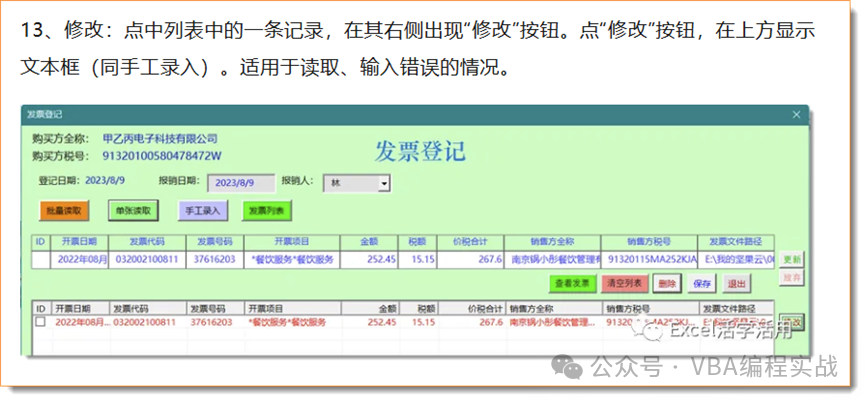The width and height of the screenshot is (865, 401).
Task: Show the 发票列表 invoice list
Action: click(x=268, y=211)
